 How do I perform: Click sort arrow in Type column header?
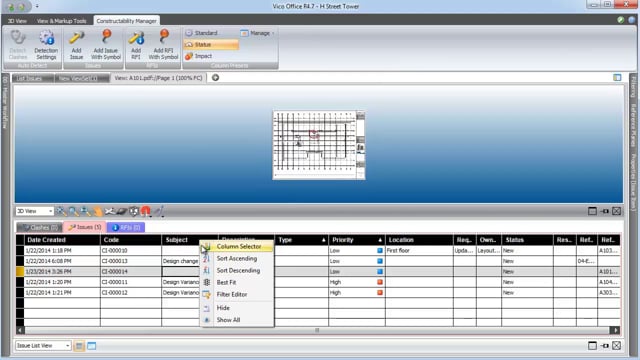pyautogui.click(x=324, y=240)
